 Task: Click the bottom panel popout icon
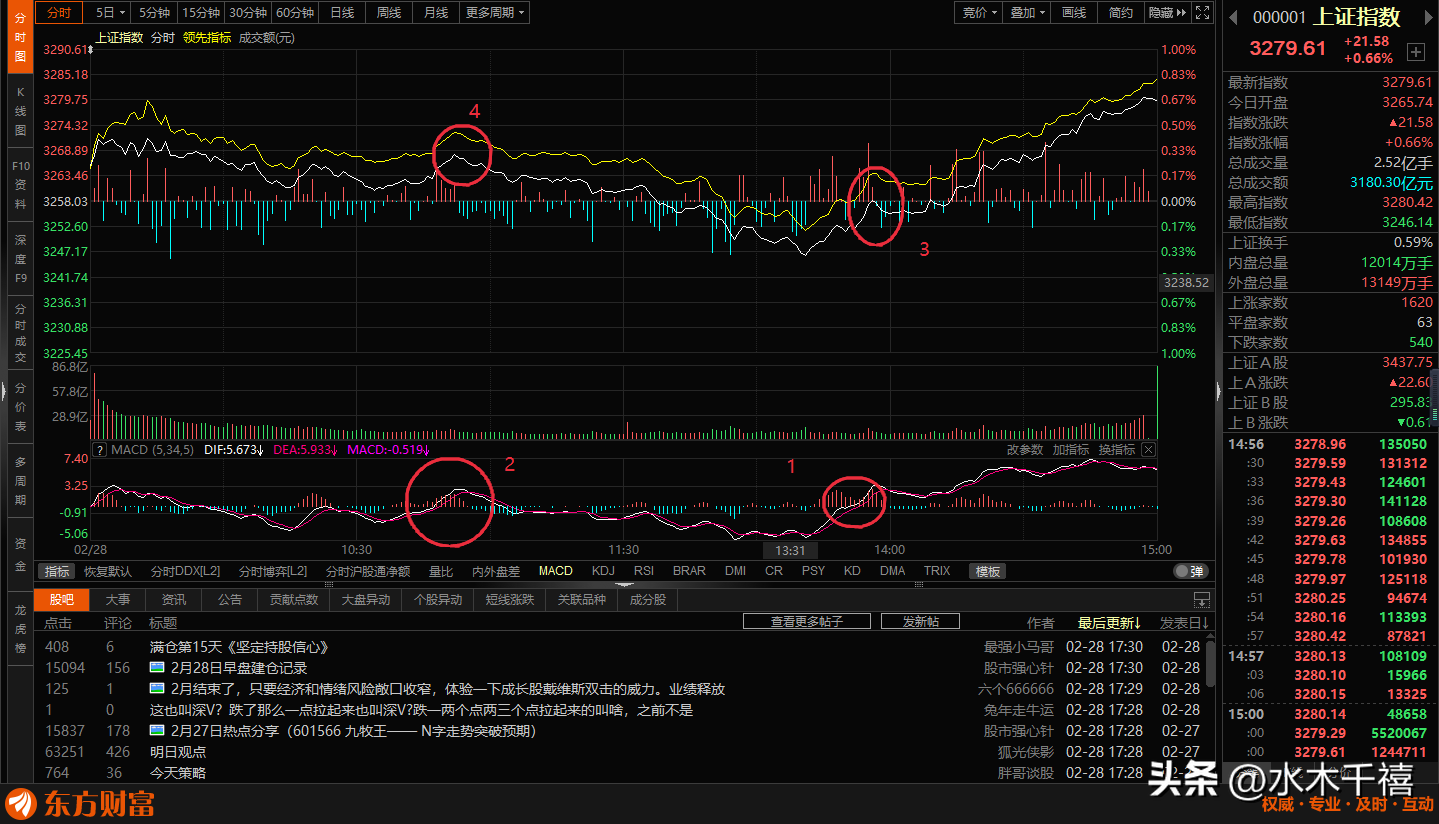[x=1201, y=600]
